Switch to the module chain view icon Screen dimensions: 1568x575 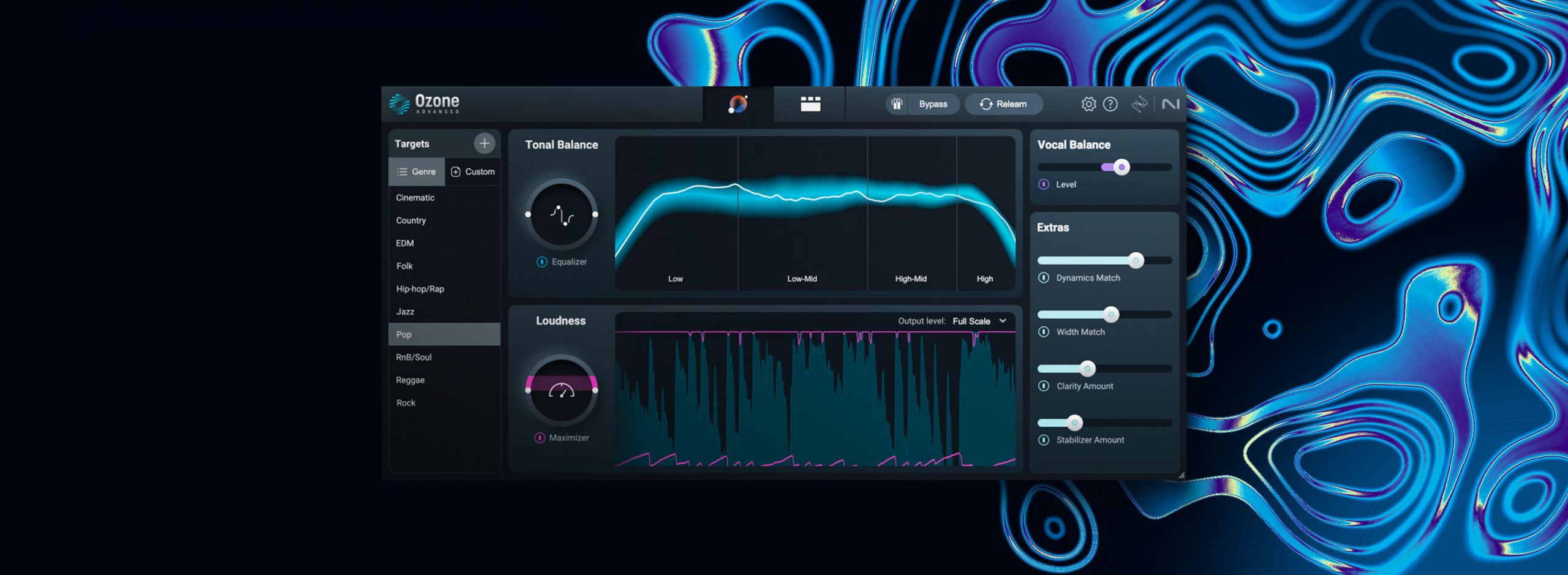point(810,104)
